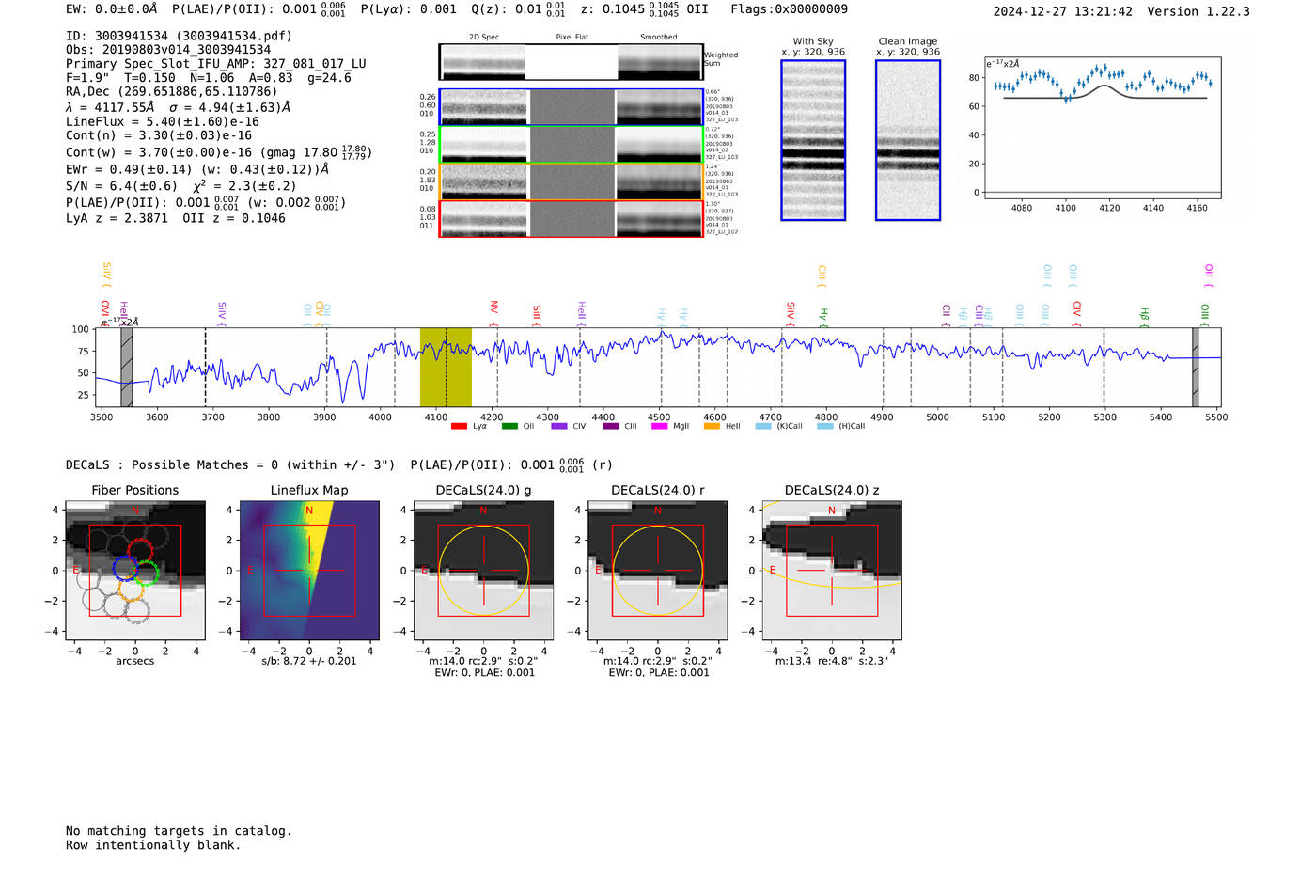1316x896 pixels.
Task: Click the Weighted Sum 2D spectrum row
Action: tap(572, 62)
